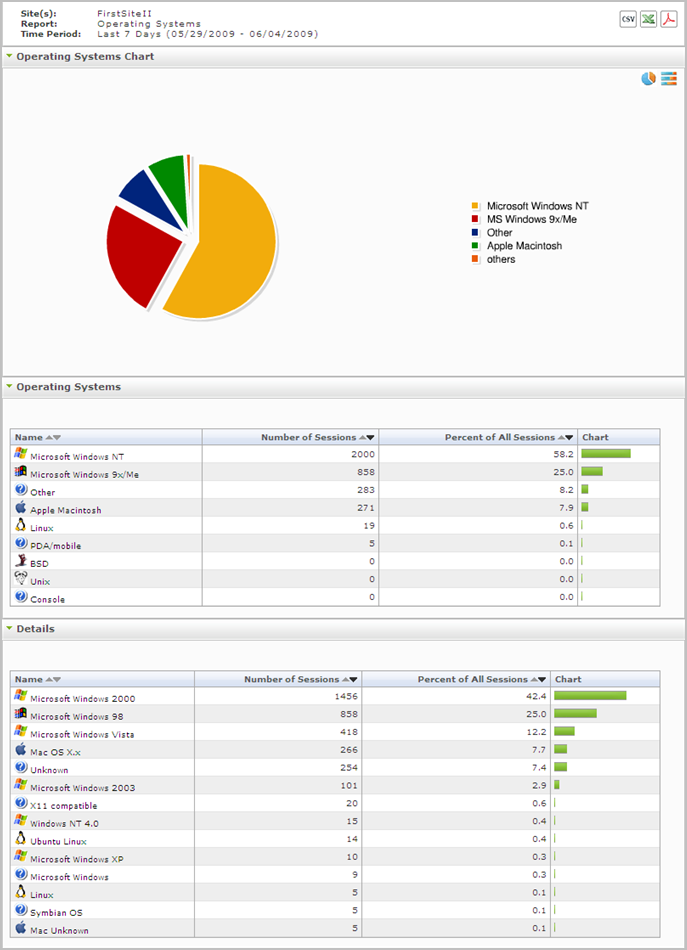Sort Details table by Number of Sessions
The width and height of the screenshot is (687, 950).
pos(350,680)
